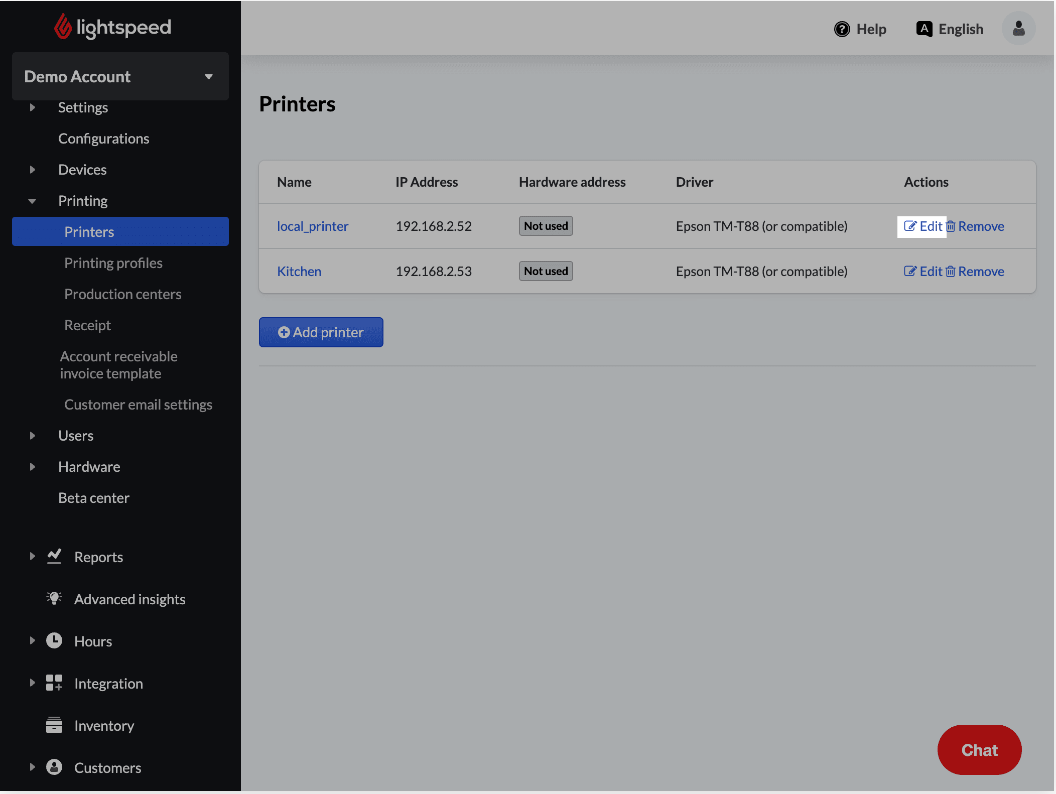Expand the Settings menu arrow
The width and height of the screenshot is (1056, 794).
coord(32,107)
